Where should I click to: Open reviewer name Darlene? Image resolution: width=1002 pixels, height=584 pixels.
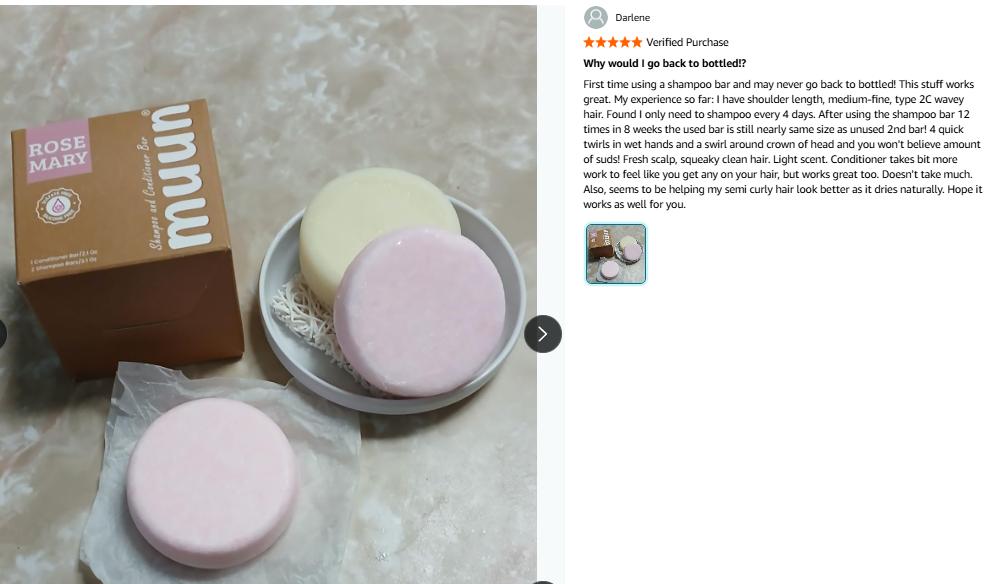pos(633,17)
